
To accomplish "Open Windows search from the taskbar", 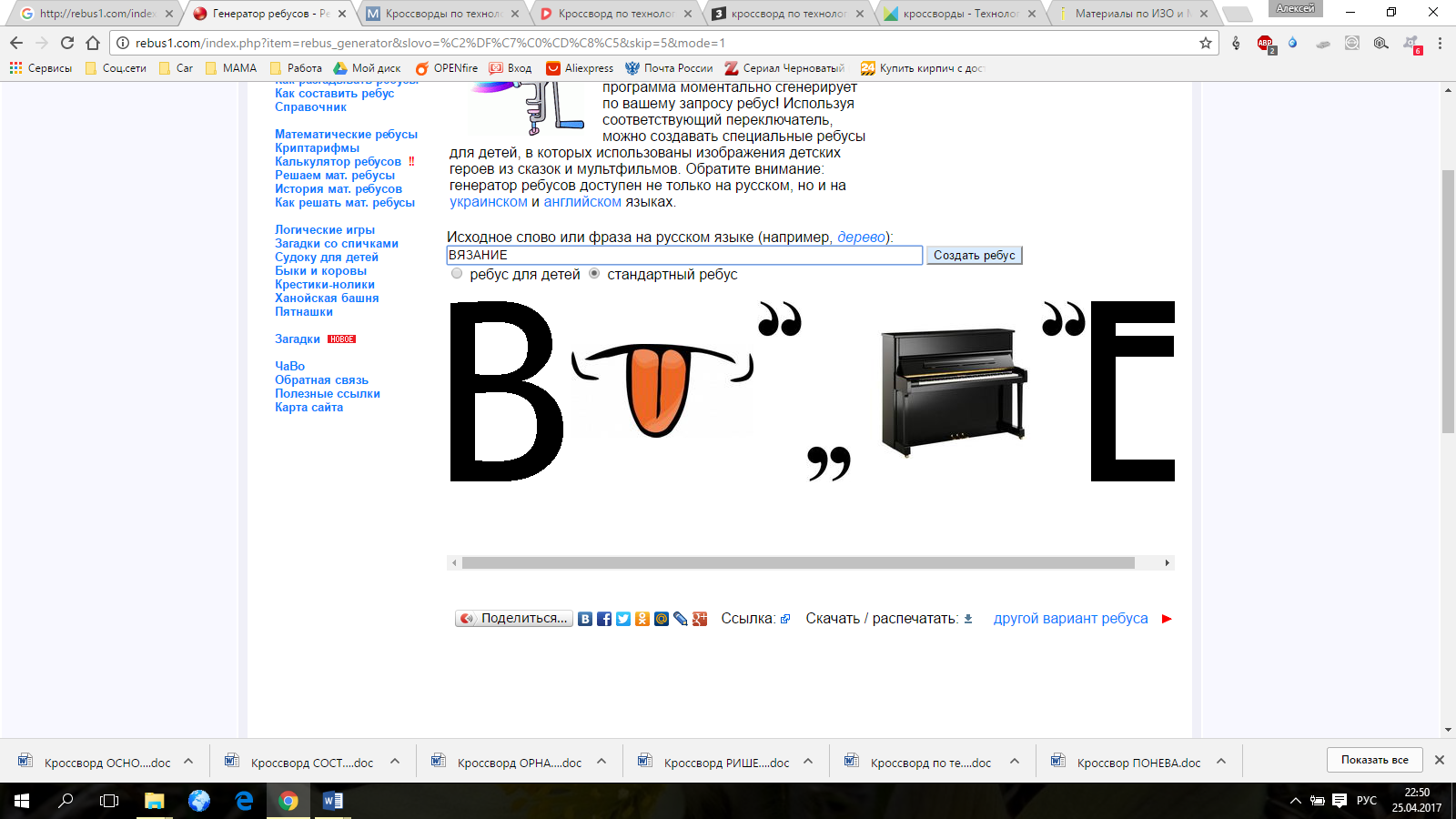I will coord(66,801).
